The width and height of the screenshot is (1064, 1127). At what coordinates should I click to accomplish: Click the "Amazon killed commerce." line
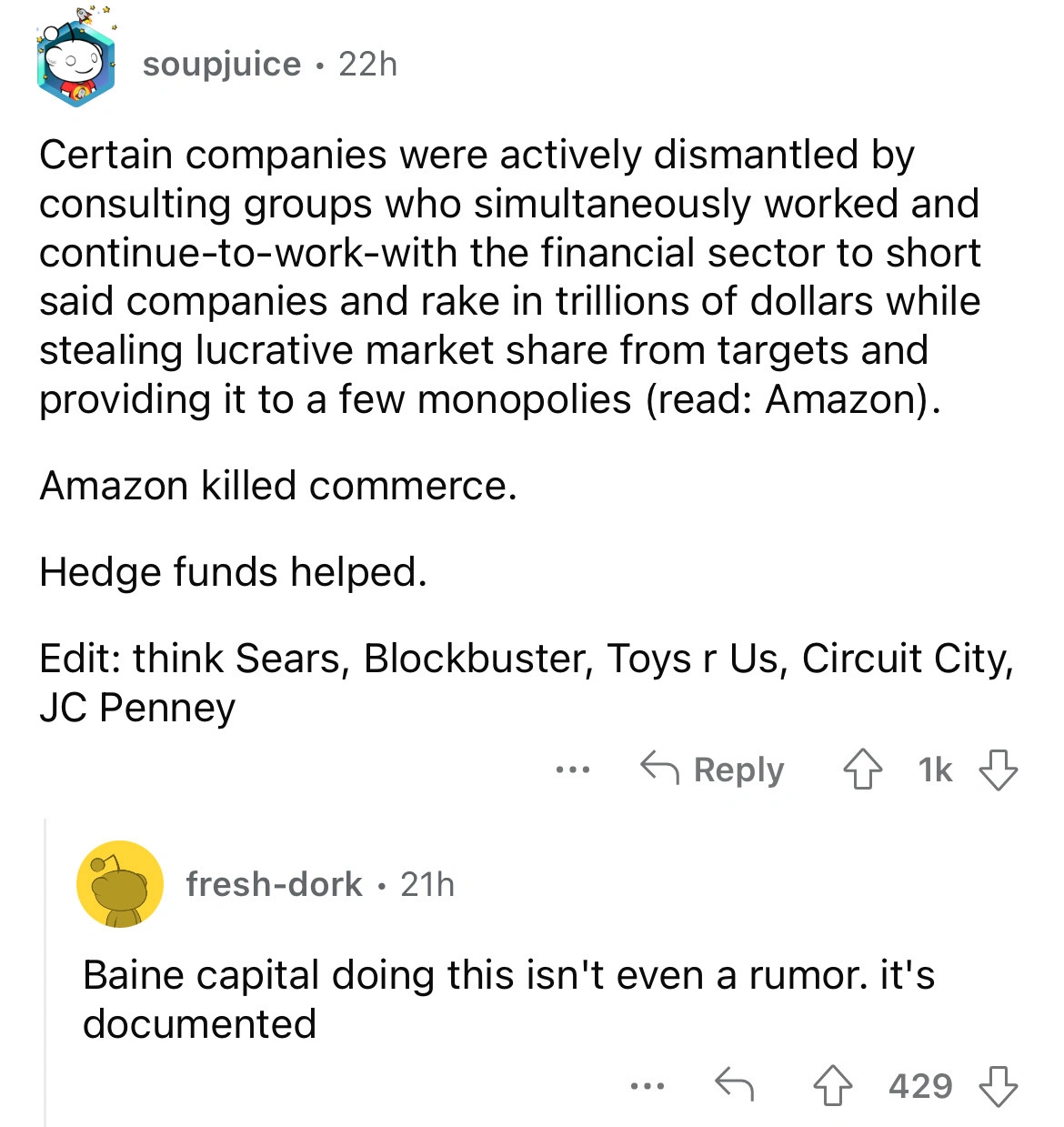[x=278, y=486]
